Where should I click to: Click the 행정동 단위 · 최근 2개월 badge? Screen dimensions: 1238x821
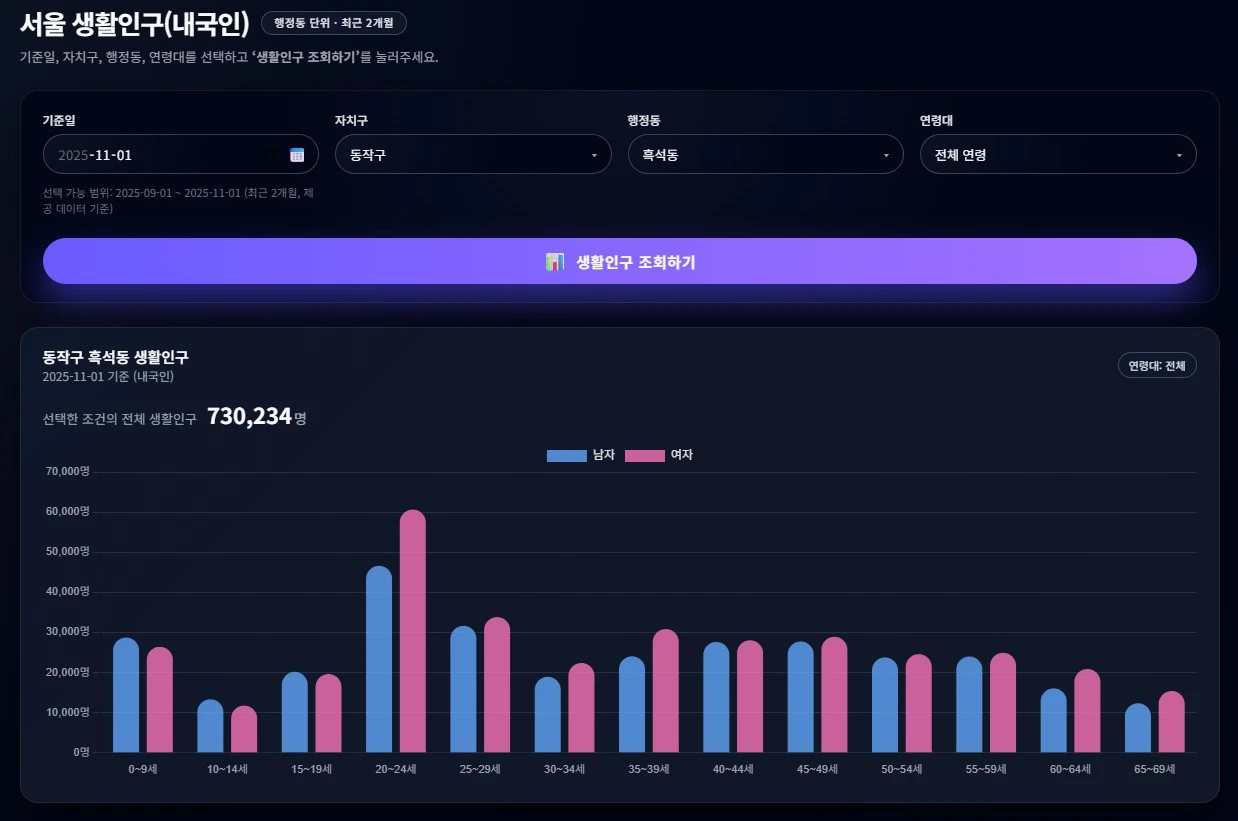click(x=333, y=23)
